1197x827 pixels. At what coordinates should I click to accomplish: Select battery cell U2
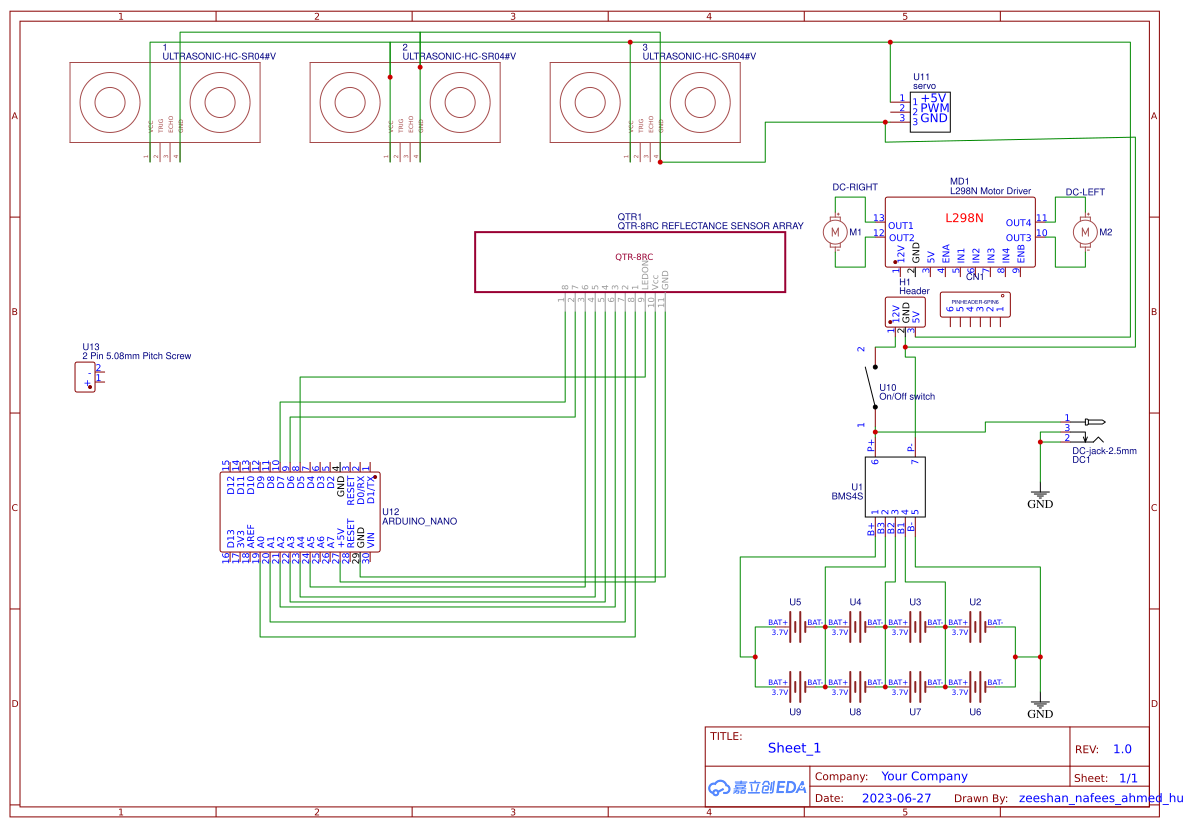[976, 627]
